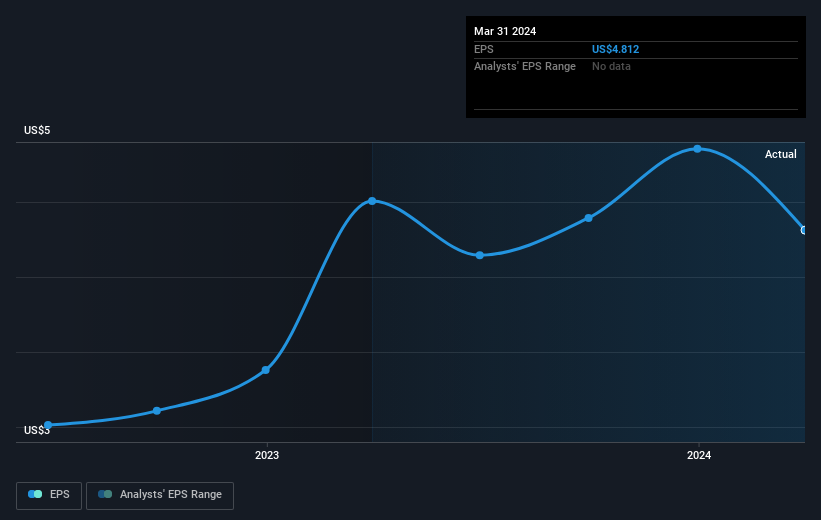This screenshot has height=520, width=821.
Task: Select the EPS data point on the Actual boundary line
Action: (372, 201)
